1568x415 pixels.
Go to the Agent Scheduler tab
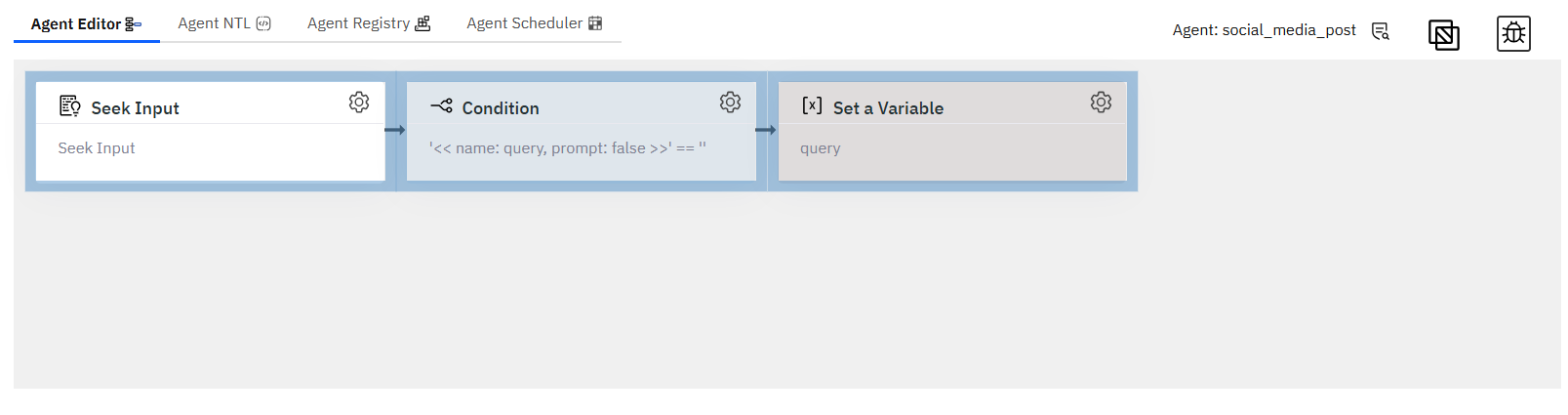[x=534, y=23]
